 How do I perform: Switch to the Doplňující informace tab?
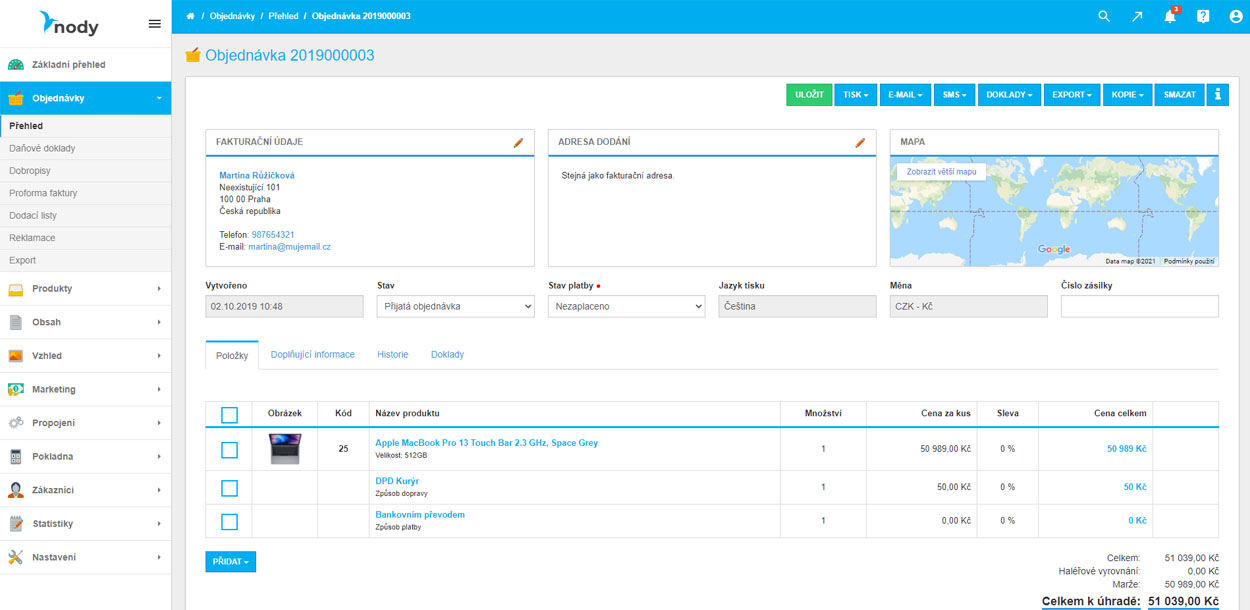click(312, 355)
